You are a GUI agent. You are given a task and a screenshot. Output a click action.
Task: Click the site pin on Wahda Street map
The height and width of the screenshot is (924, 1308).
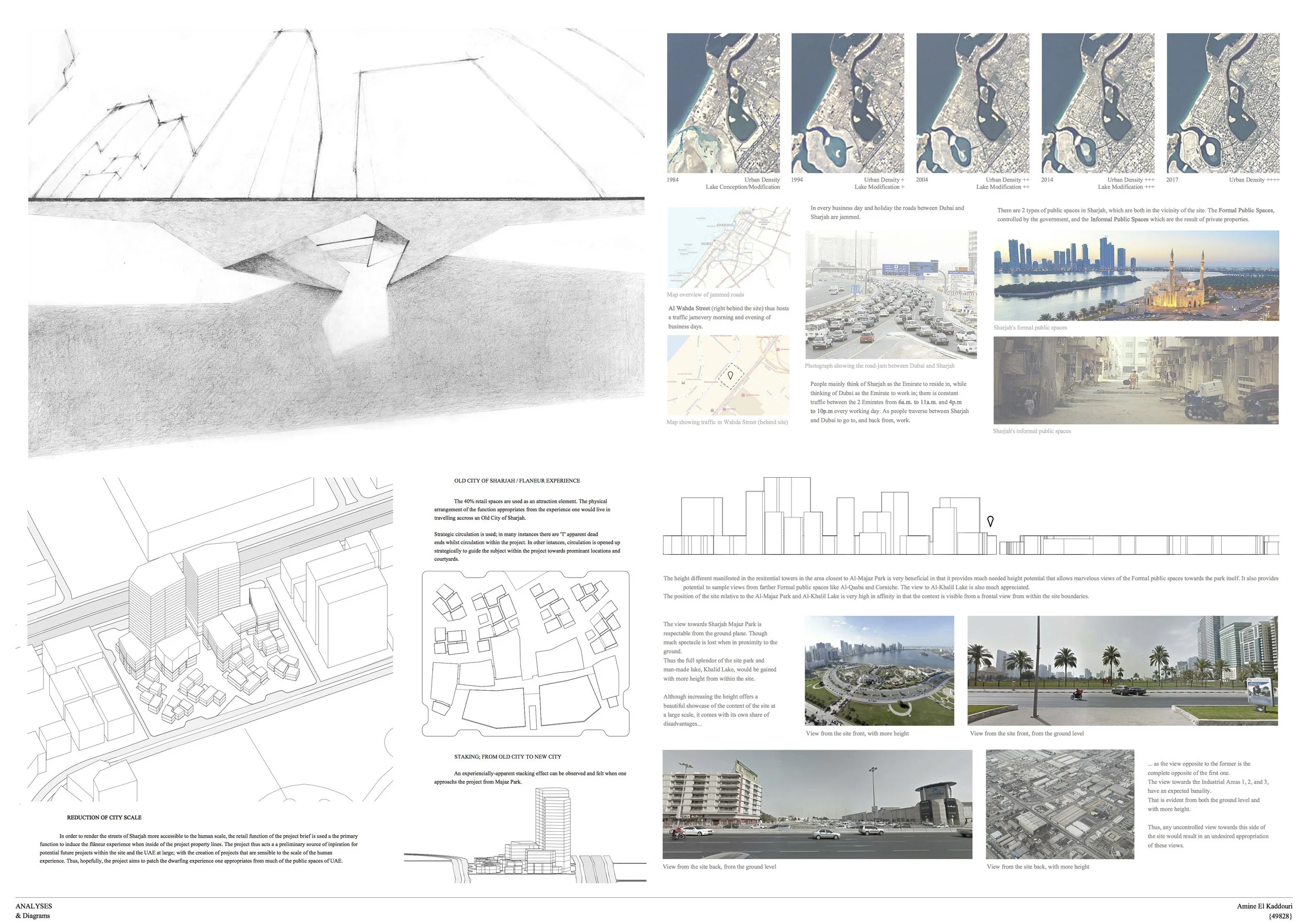pyautogui.click(x=730, y=376)
